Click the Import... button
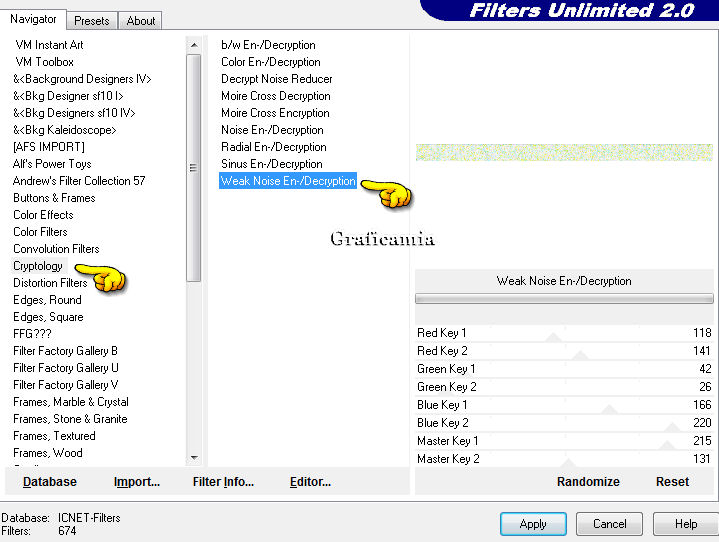 coord(137,481)
